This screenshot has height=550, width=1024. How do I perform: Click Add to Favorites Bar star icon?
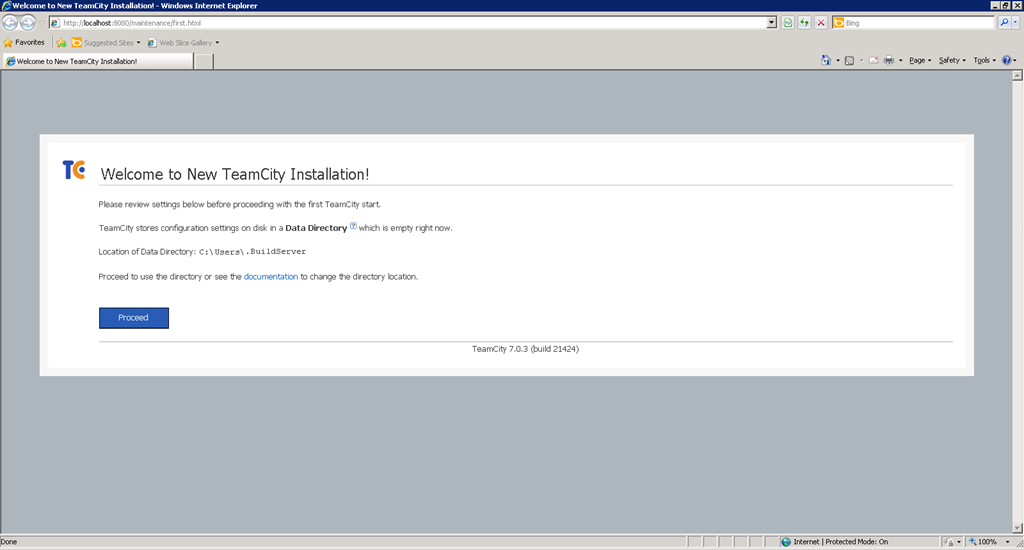pos(61,42)
